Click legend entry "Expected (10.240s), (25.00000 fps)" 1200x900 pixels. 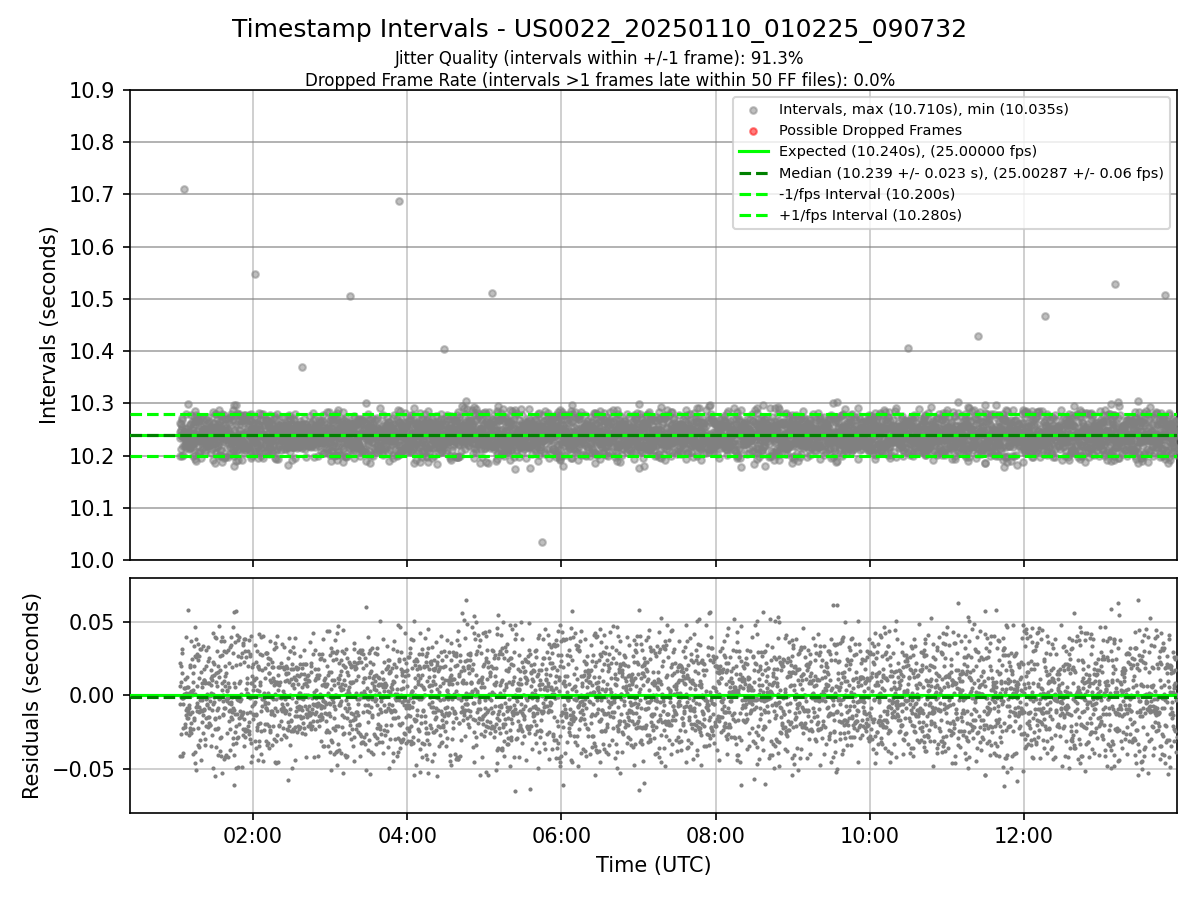(907, 151)
